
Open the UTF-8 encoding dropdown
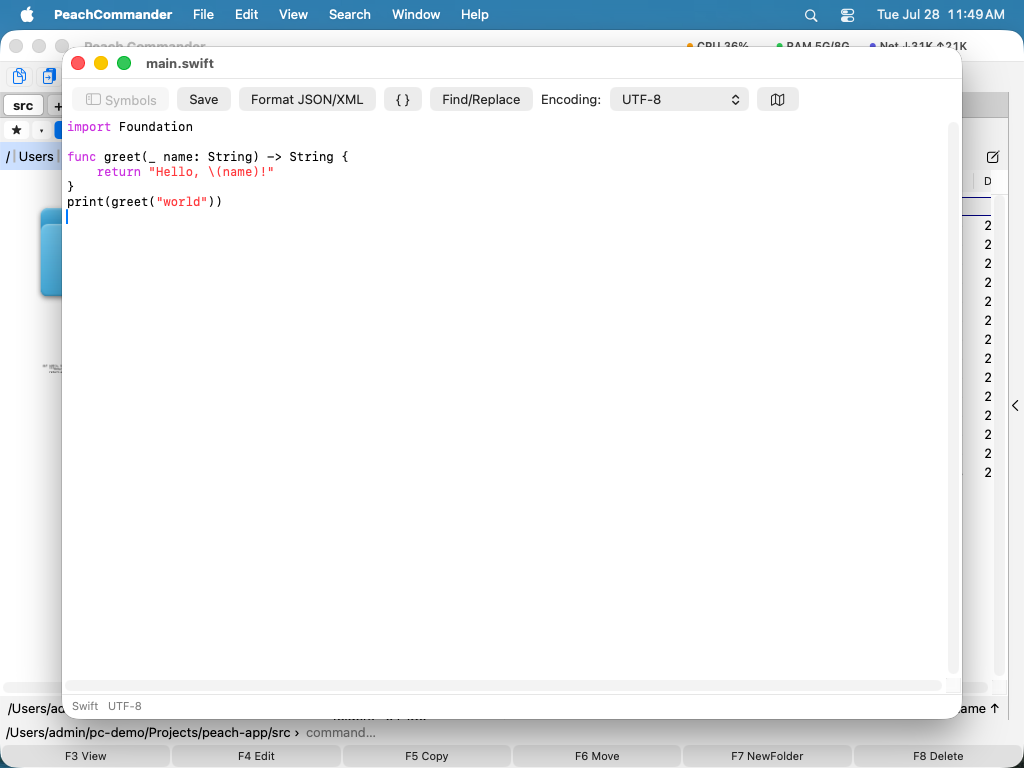tap(679, 99)
